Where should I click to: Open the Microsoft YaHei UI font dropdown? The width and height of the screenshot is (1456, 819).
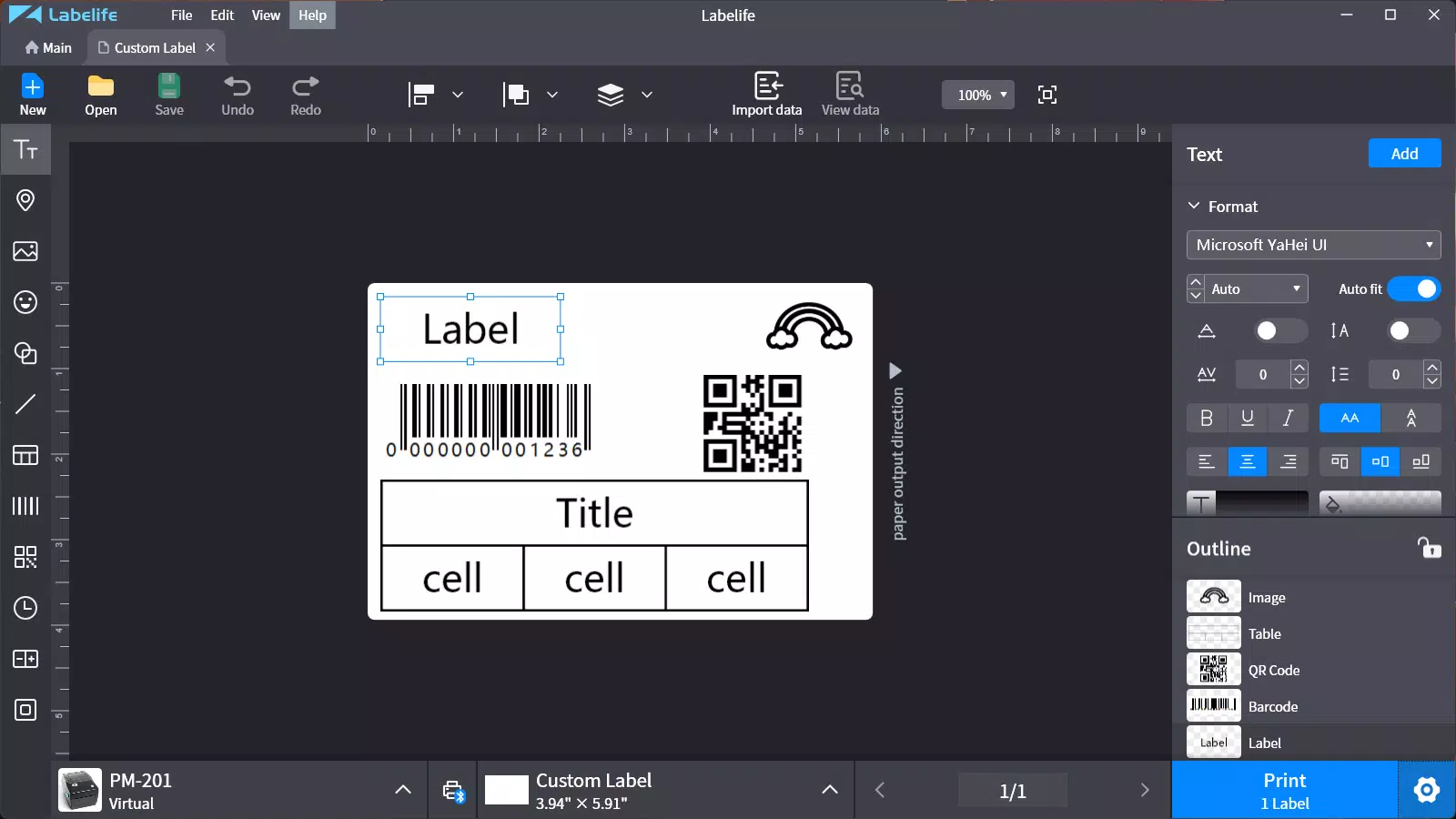1314,245
